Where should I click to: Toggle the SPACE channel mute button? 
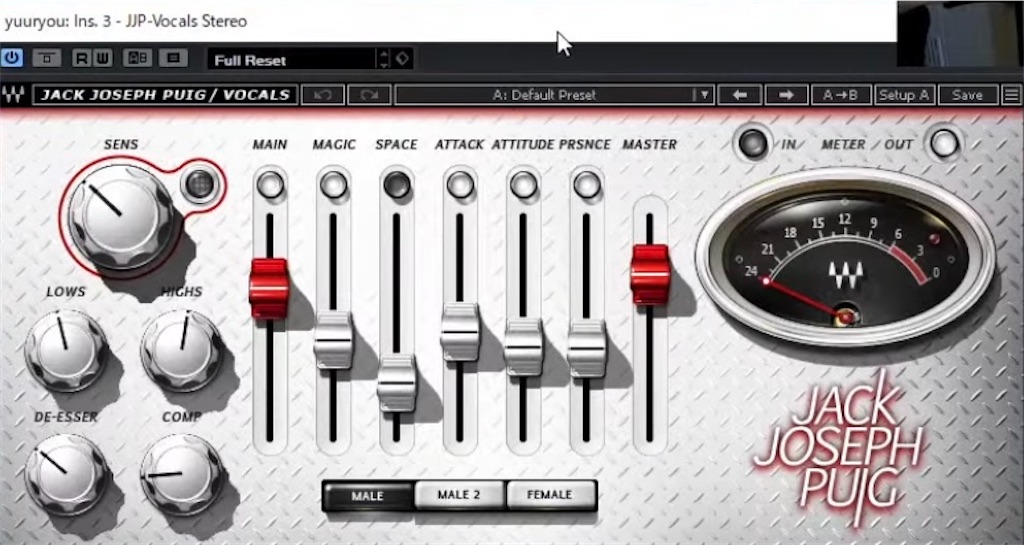(397, 185)
